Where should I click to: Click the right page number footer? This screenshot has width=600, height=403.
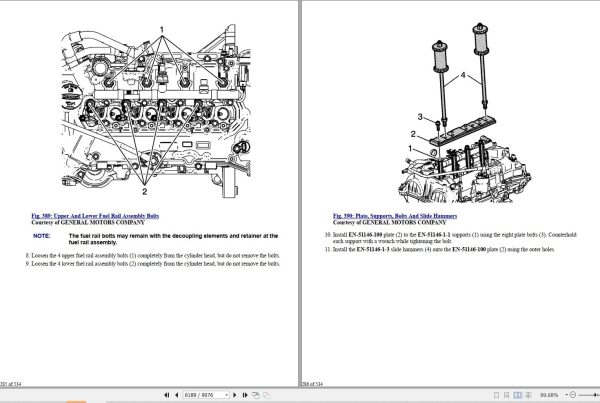pos(312,384)
